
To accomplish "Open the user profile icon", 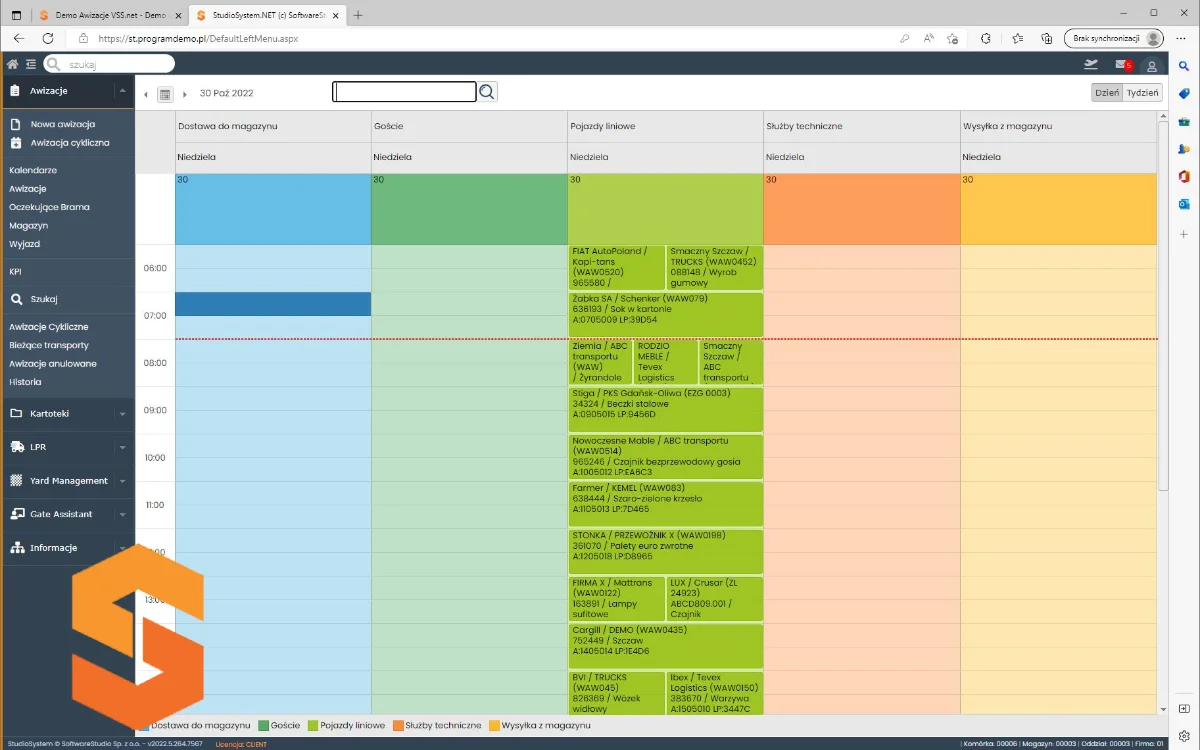I will (1152, 66).
